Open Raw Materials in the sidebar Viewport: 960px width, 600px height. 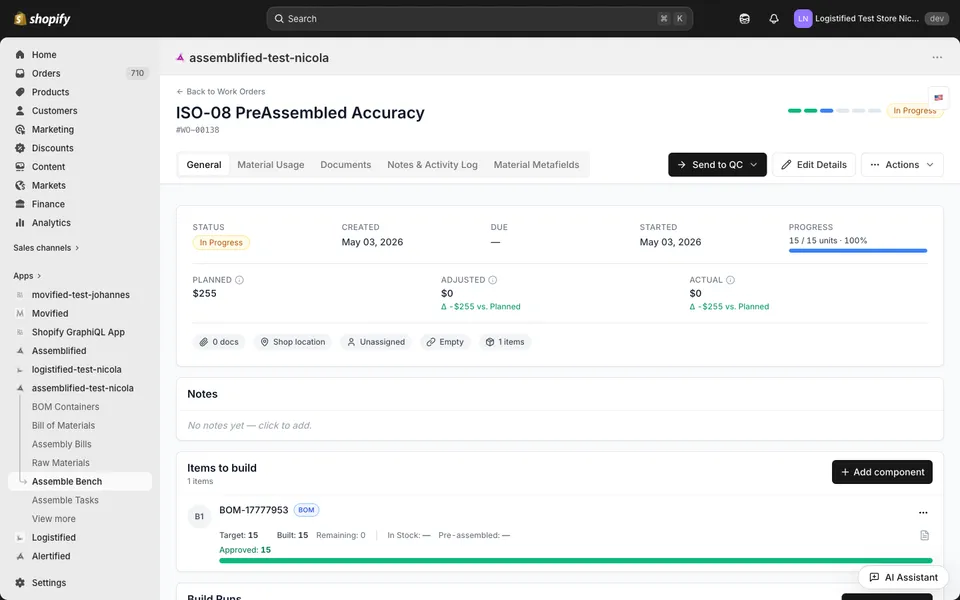pyautogui.click(x=61, y=463)
